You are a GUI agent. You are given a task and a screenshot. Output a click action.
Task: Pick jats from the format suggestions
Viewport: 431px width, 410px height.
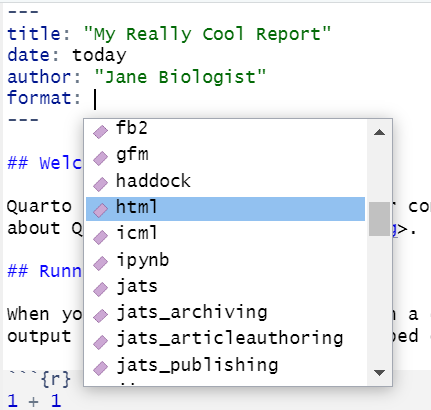pos(225,287)
